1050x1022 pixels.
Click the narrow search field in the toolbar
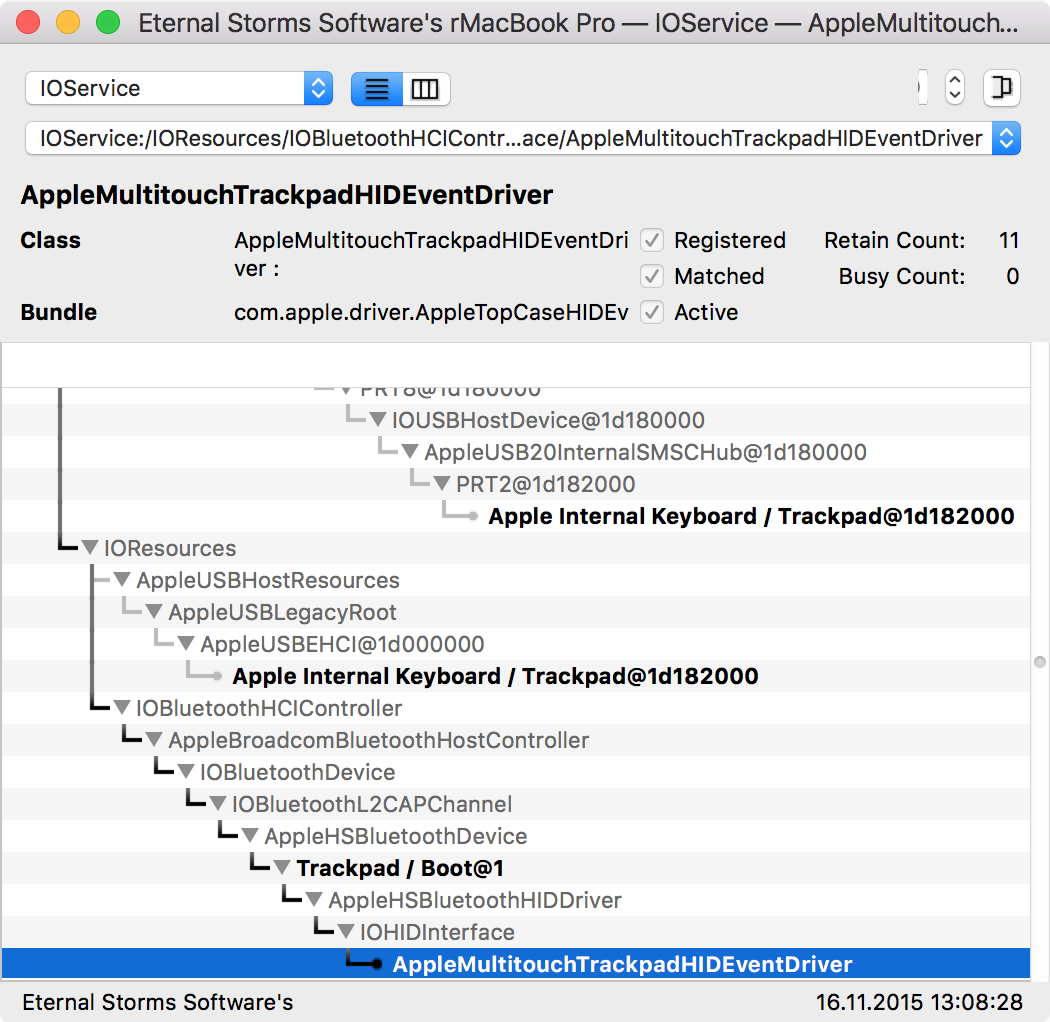(x=923, y=88)
